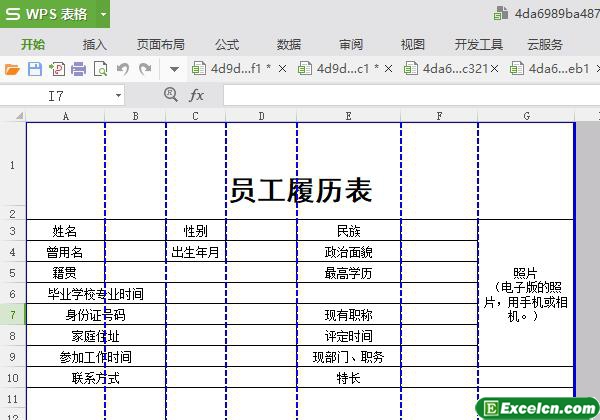Click the export to PDF icon
600x420 pixels.
click(x=57, y=69)
